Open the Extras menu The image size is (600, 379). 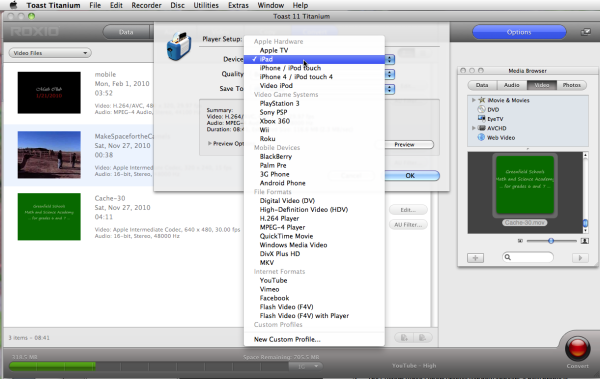click(x=238, y=5)
